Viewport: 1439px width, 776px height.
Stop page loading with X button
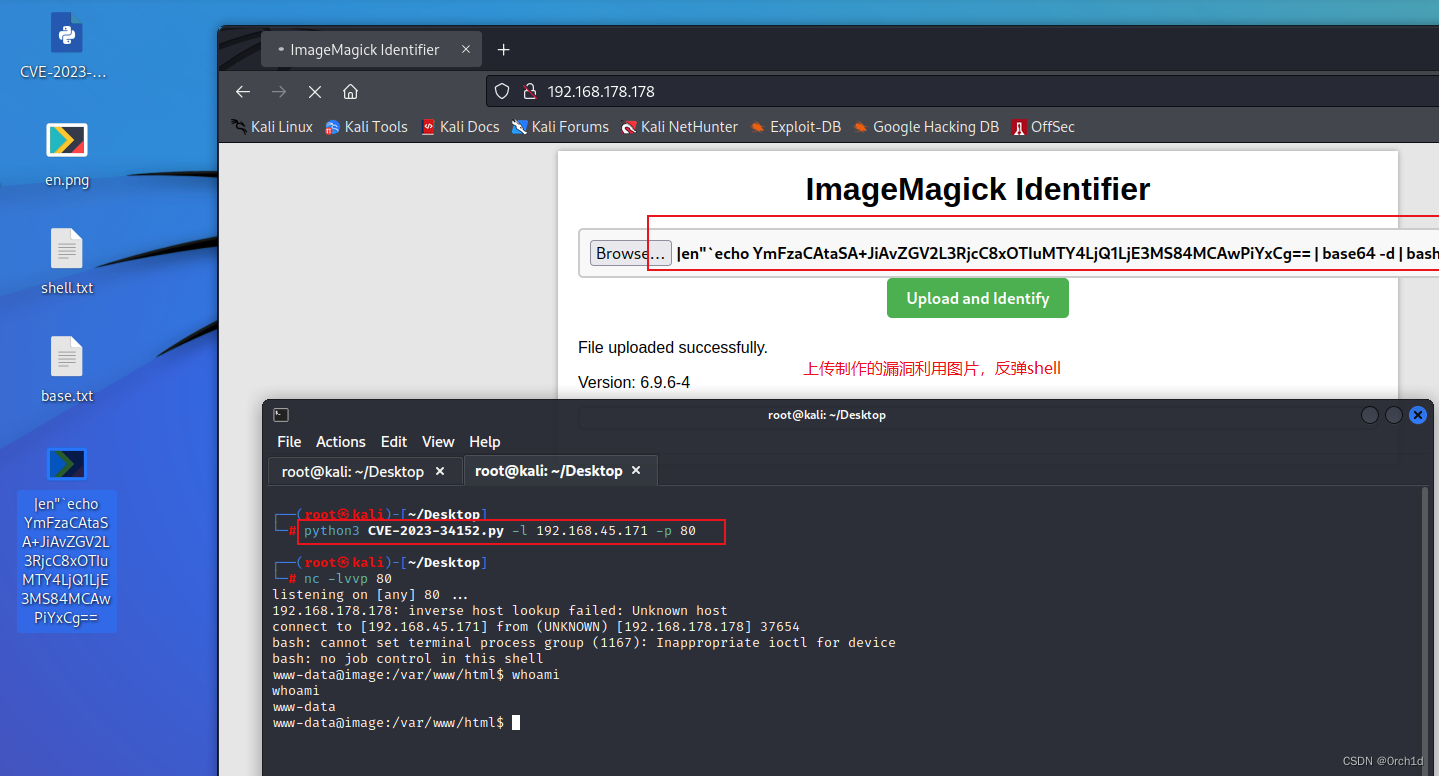click(315, 91)
